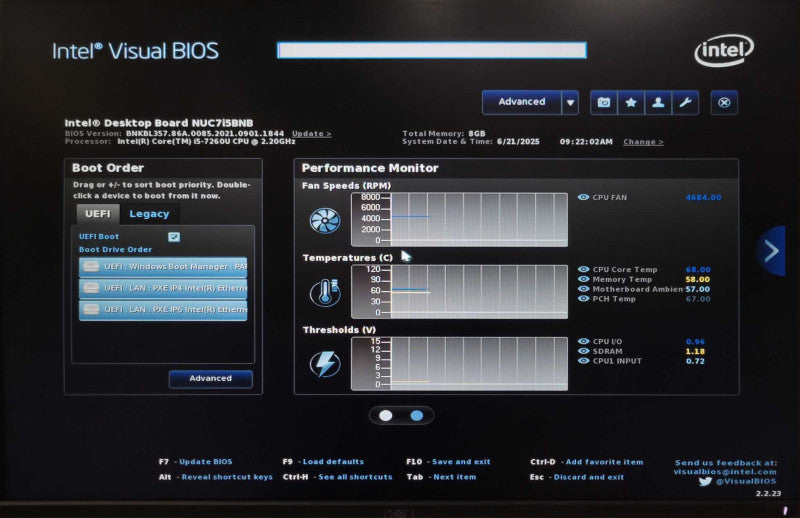Image resolution: width=800 pixels, height=518 pixels.
Task: Click SDRAM voltage value 1.18
Action: pyautogui.click(x=695, y=351)
